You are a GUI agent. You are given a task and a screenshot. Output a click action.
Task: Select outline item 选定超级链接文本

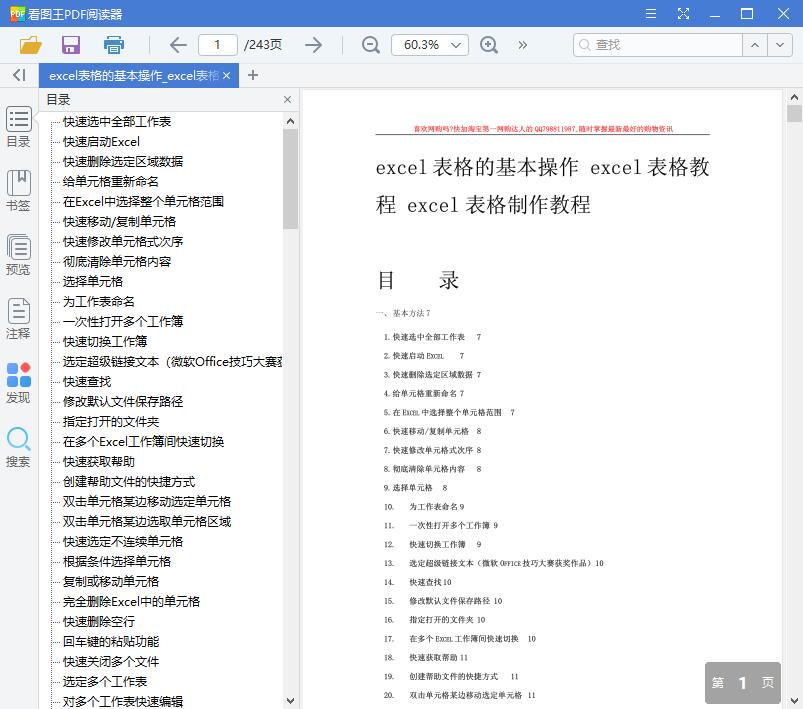point(173,362)
